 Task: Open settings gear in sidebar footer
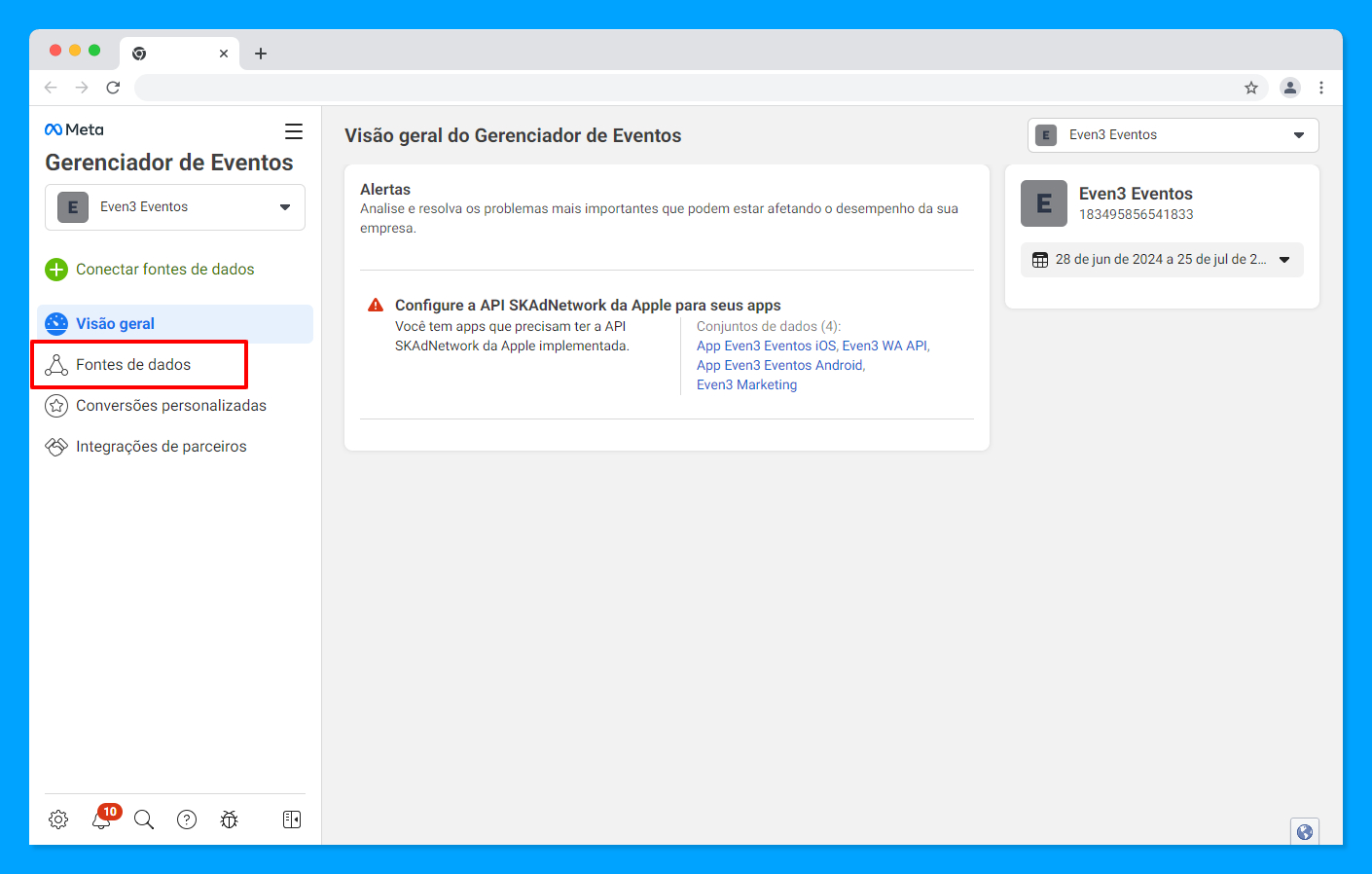pyautogui.click(x=58, y=819)
